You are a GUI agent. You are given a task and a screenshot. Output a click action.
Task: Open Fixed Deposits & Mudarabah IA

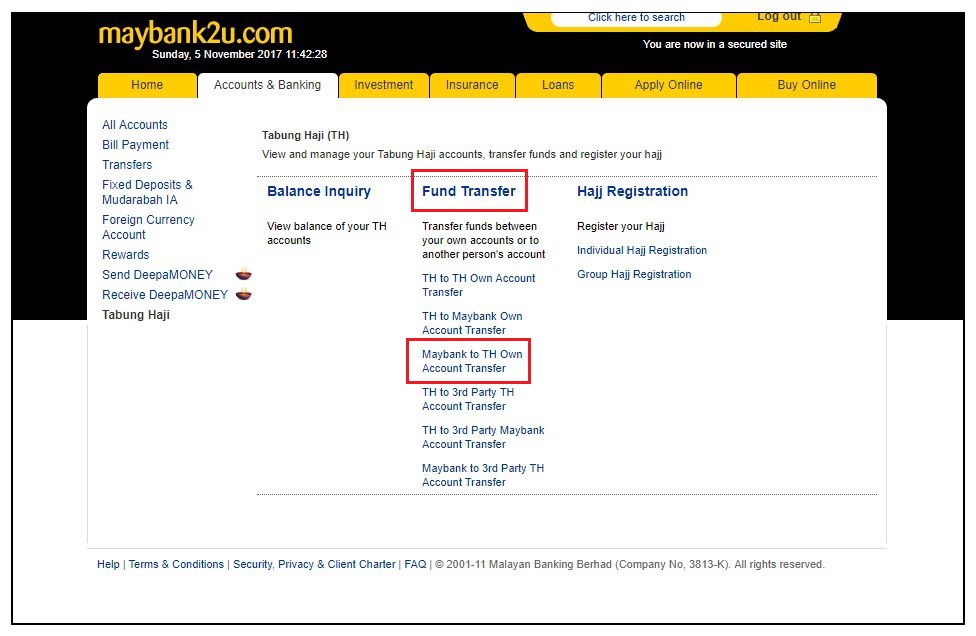click(x=148, y=192)
